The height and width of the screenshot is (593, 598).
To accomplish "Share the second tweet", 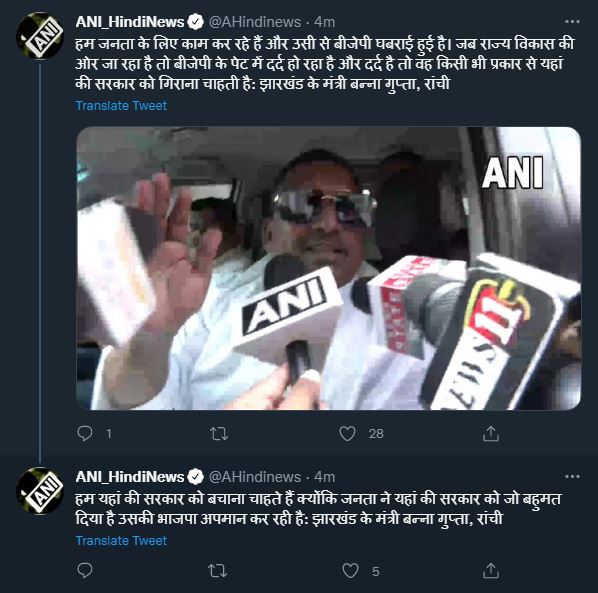I will [x=490, y=571].
